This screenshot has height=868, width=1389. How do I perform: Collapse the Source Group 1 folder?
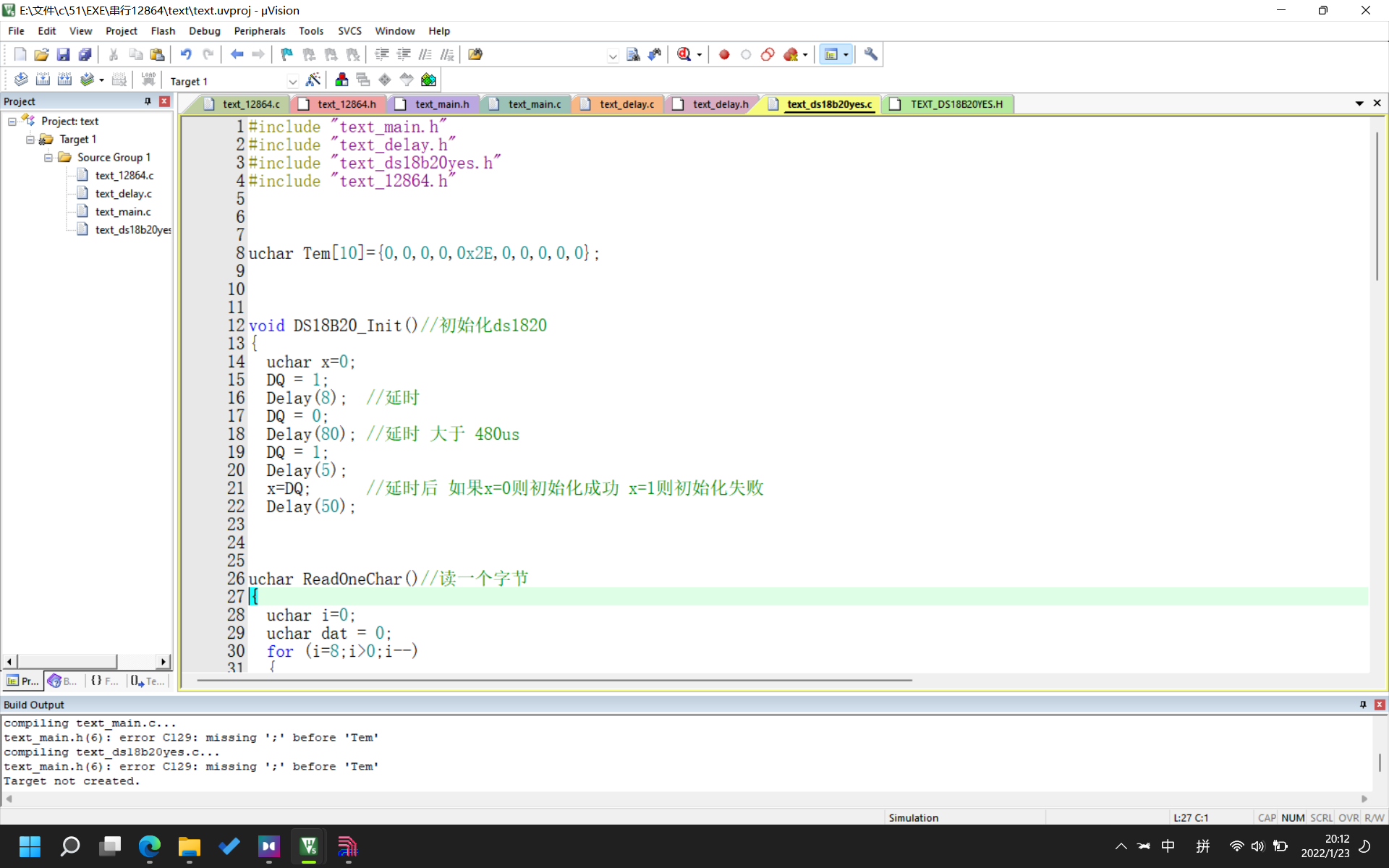[48, 158]
